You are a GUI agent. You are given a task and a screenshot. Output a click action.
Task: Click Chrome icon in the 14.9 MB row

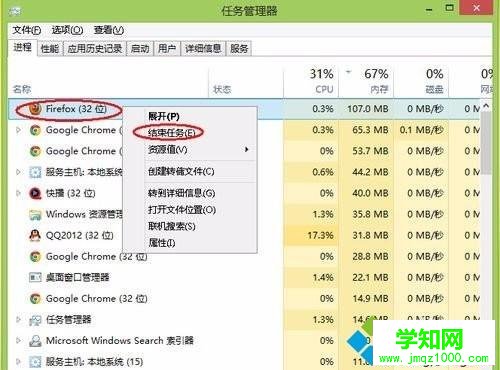pos(35,299)
